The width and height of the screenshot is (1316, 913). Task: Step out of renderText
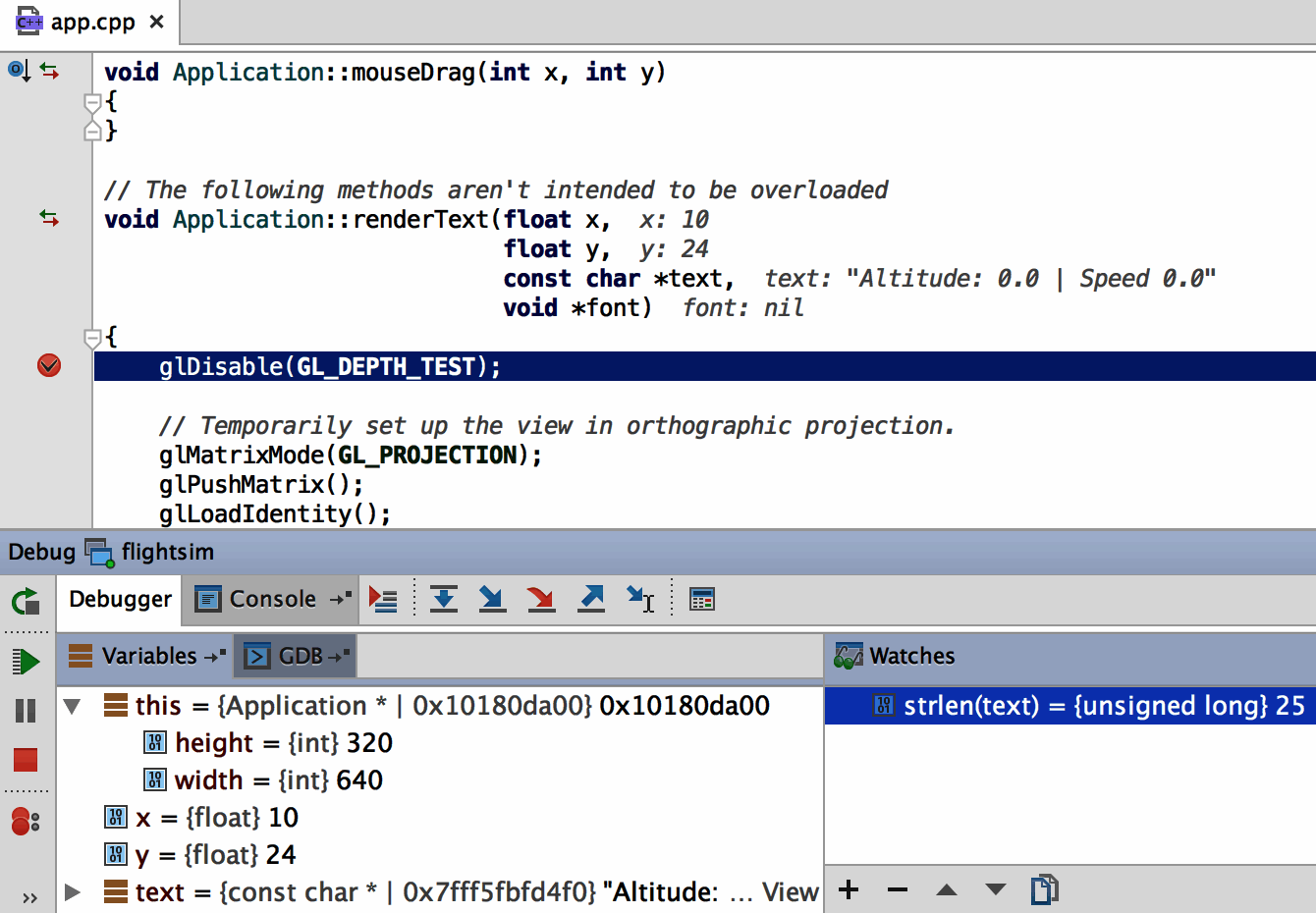point(590,599)
